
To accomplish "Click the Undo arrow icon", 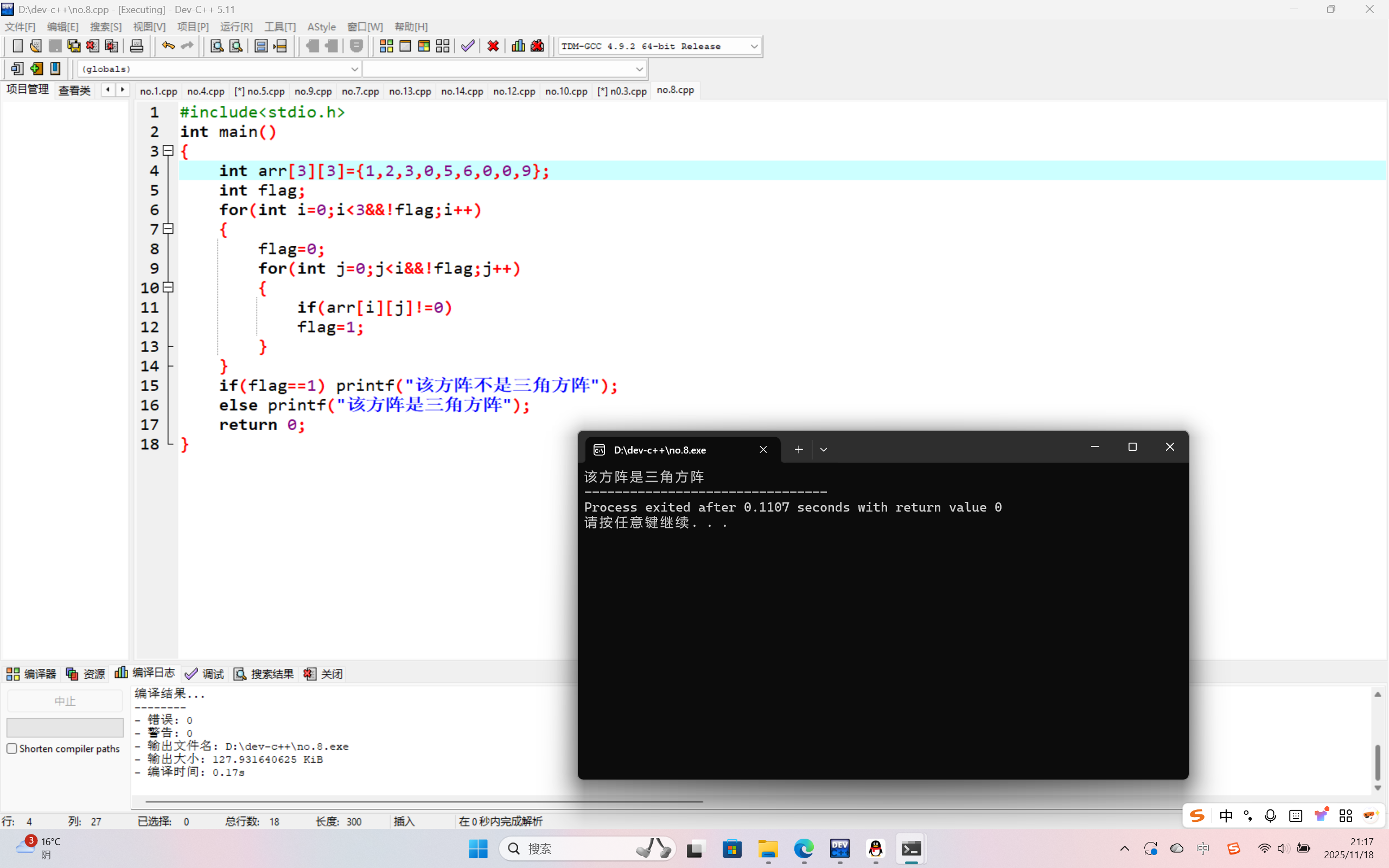I will (168, 46).
